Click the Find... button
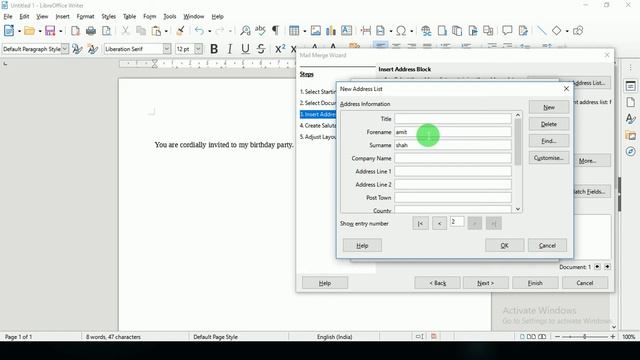 (549, 141)
